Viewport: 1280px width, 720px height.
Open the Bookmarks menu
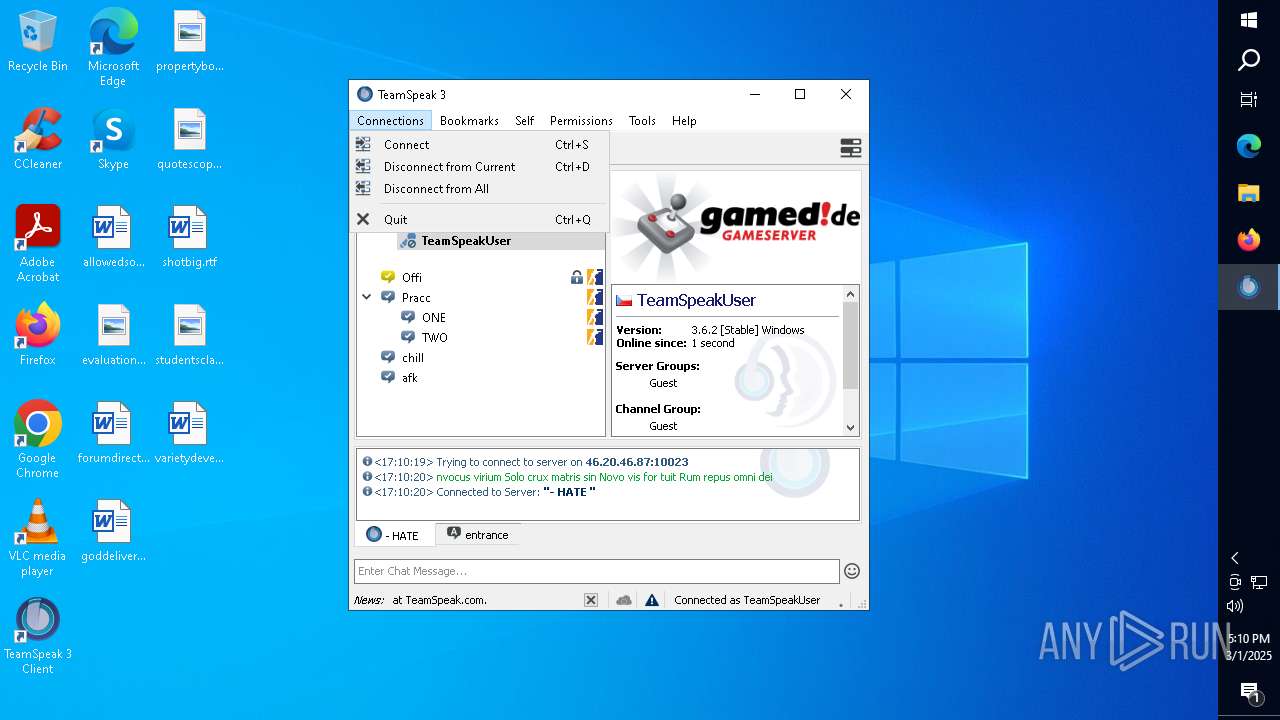click(469, 120)
